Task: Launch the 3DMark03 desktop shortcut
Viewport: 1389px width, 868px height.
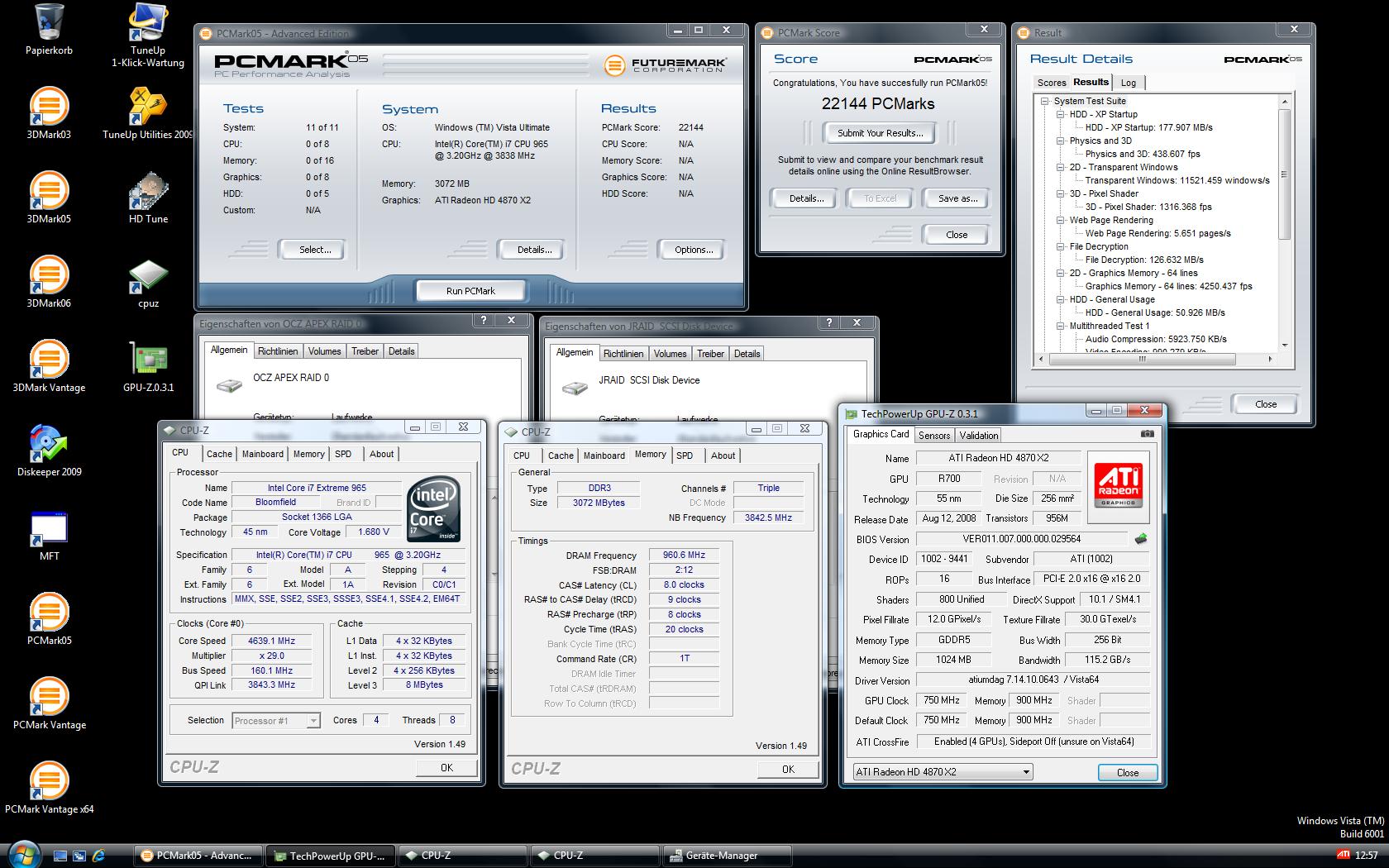Action: click(x=49, y=113)
